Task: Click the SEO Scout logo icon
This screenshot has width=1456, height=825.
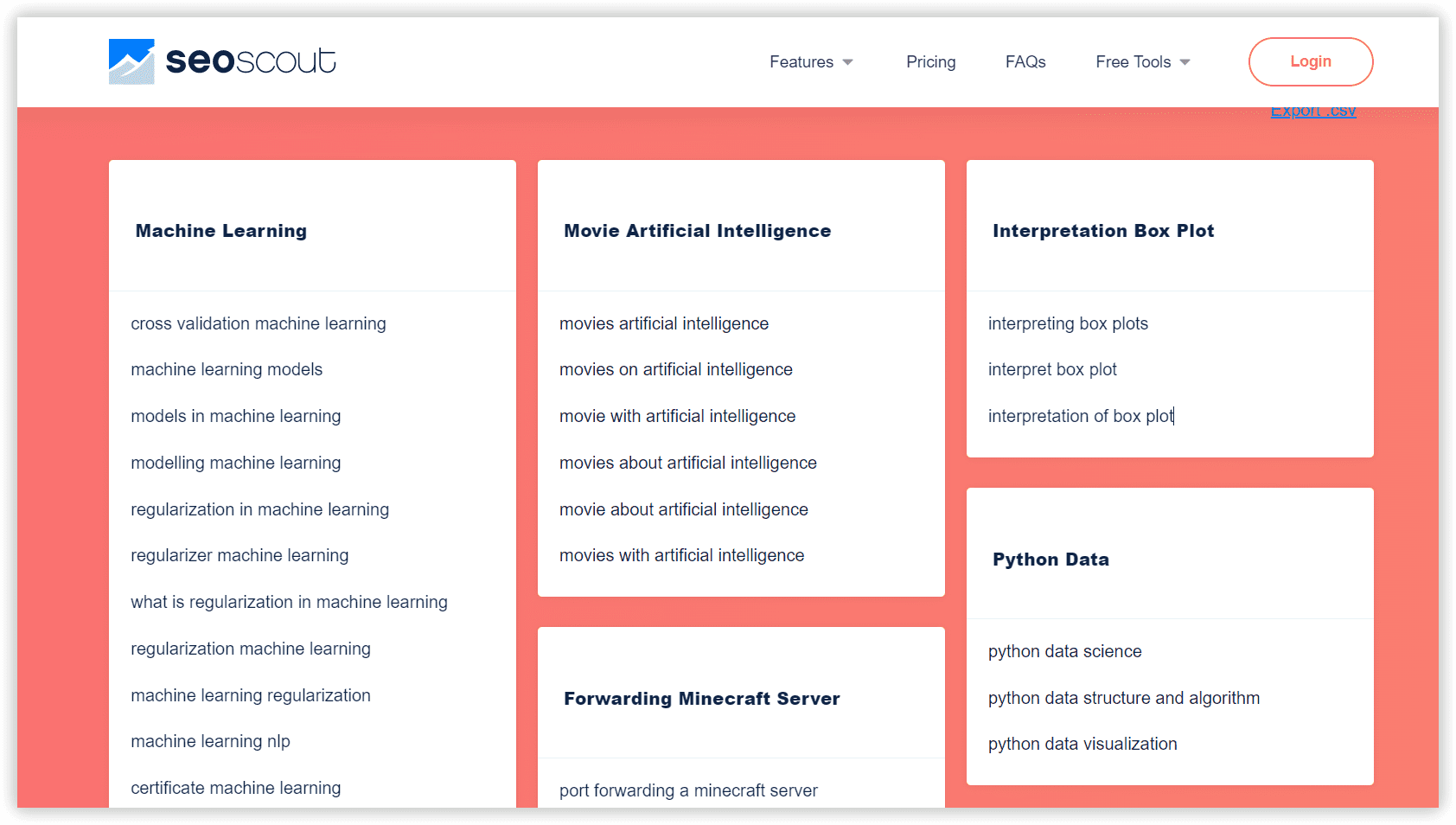Action: [x=131, y=61]
